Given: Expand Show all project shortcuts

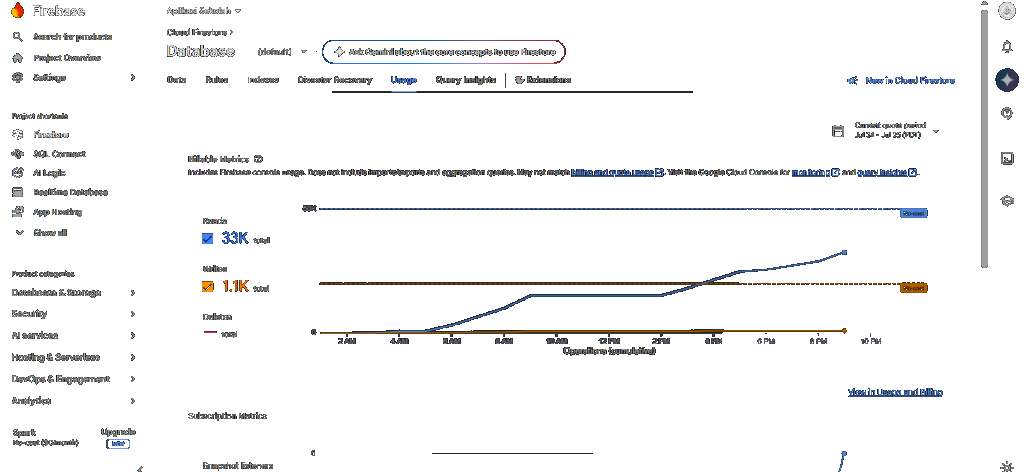Looking at the screenshot, I should click(x=41, y=232).
